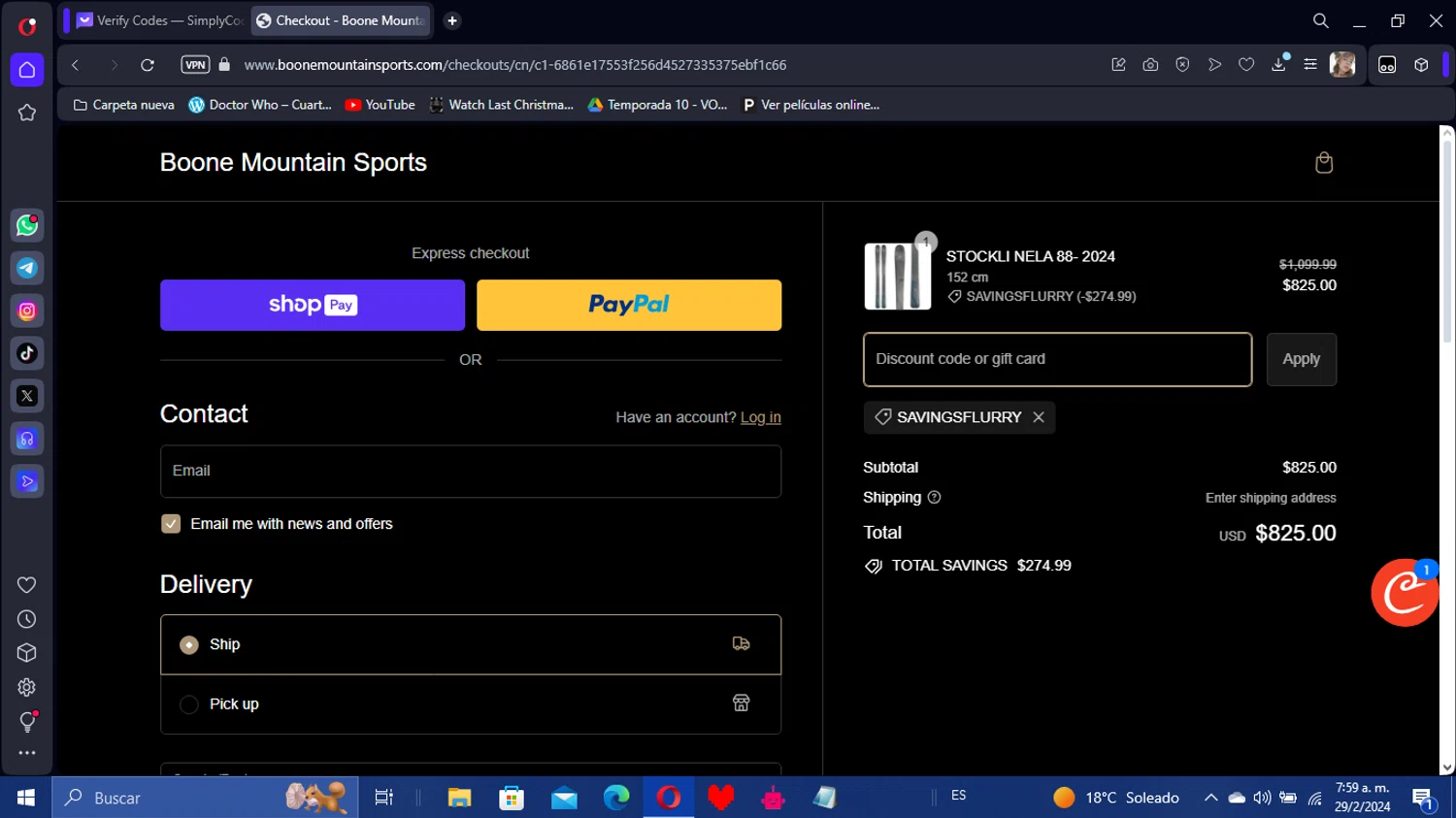Viewport: 1456px width, 818px height.
Task: Pay with Shop Pay express checkout
Action: 313,305
